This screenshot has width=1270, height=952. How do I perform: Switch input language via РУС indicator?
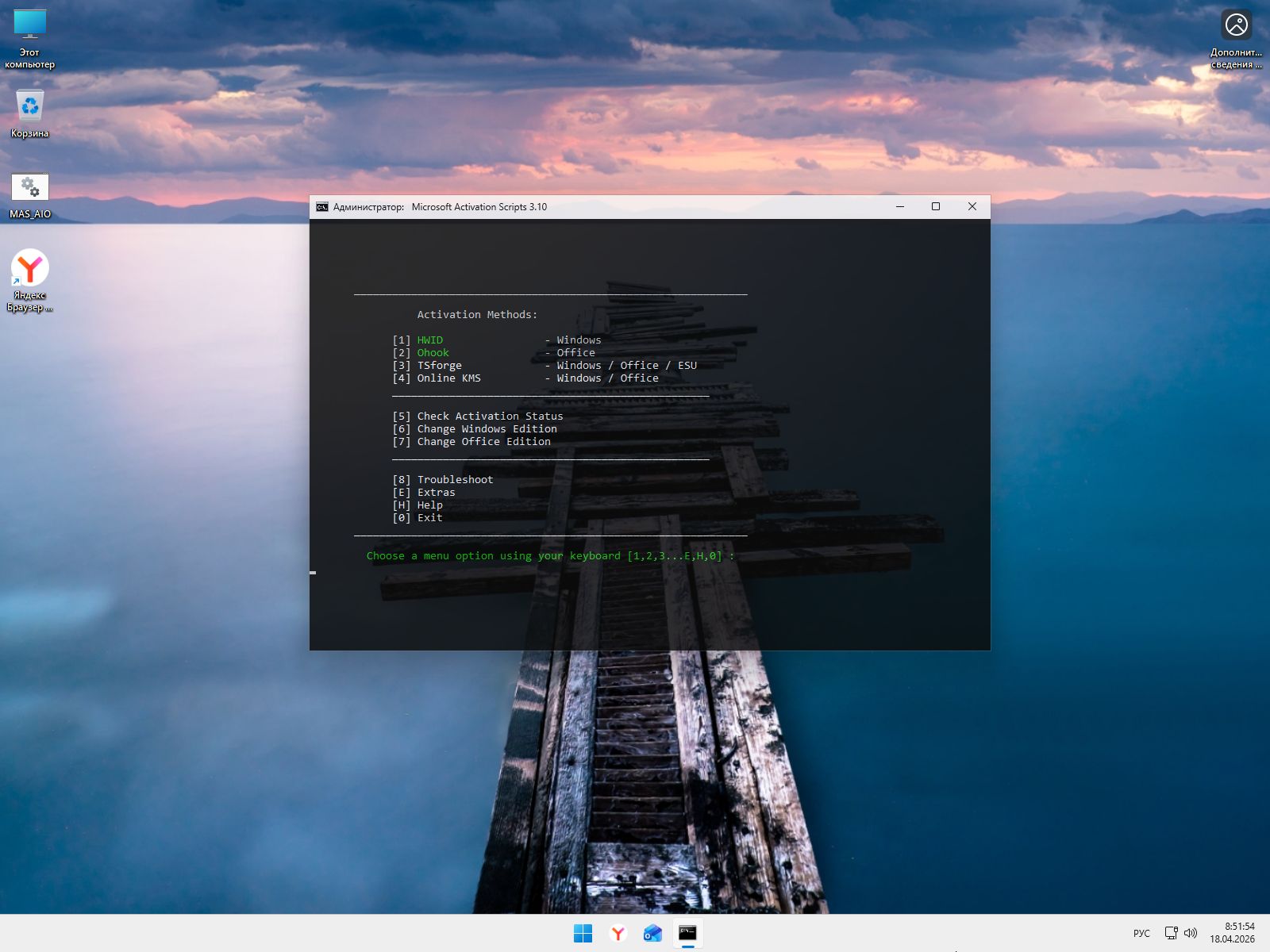(1141, 933)
